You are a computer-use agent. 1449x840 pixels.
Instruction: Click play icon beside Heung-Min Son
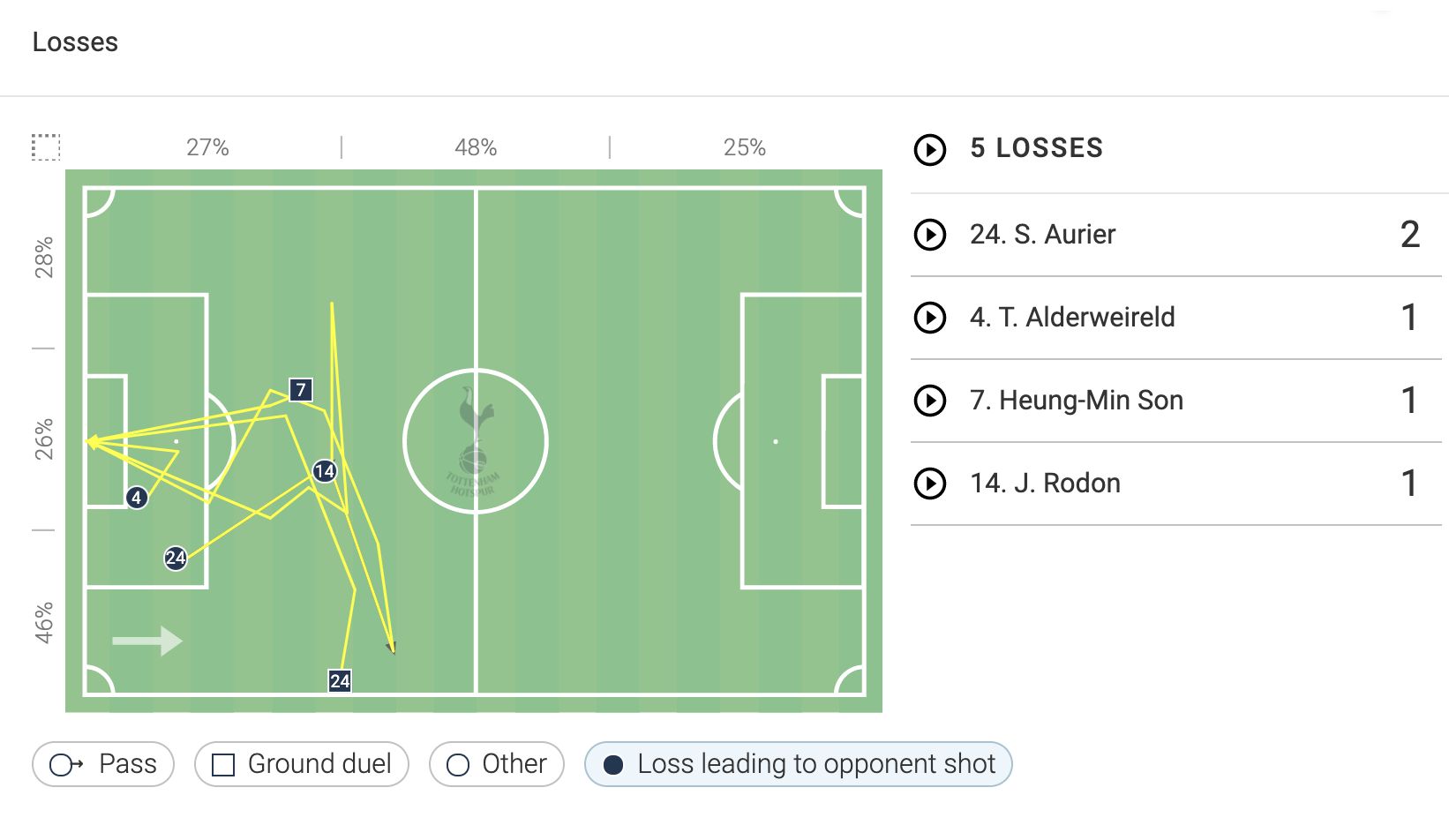(930, 401)
